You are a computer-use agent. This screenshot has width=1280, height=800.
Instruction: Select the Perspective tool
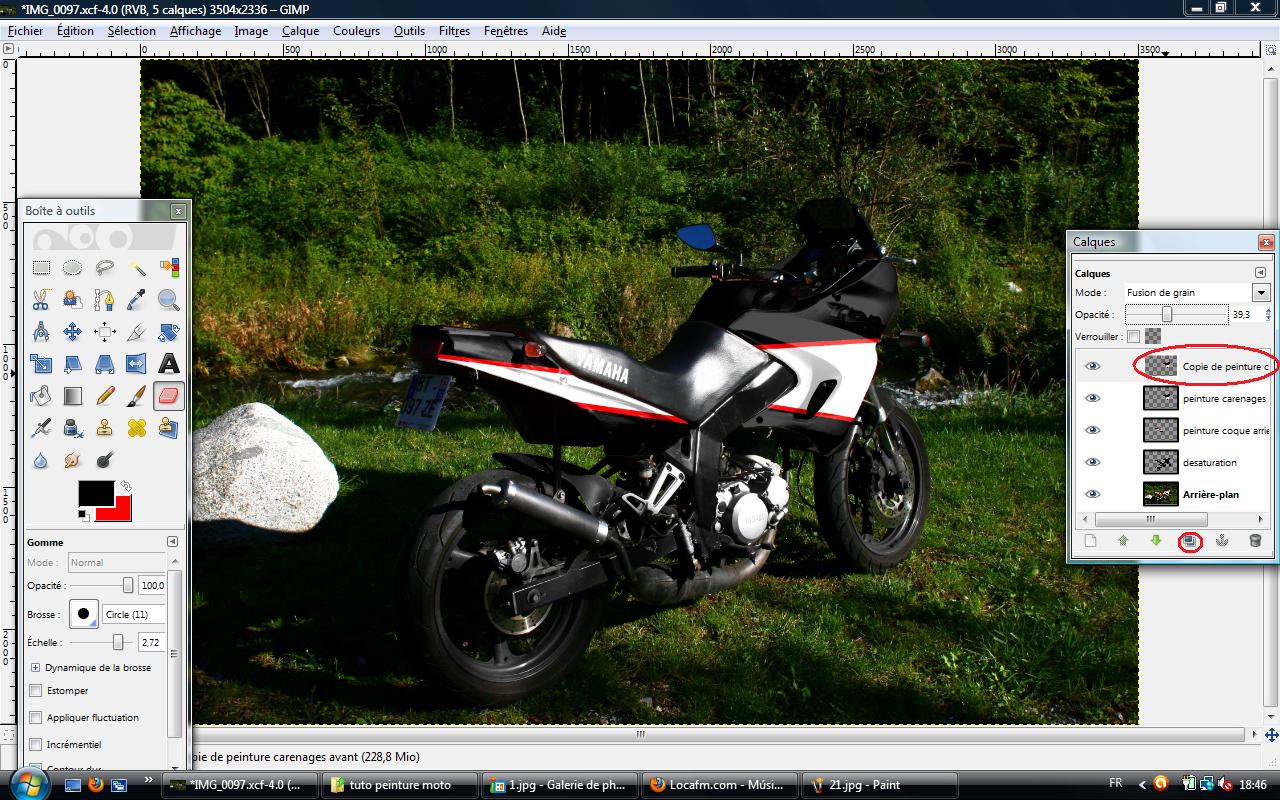pyautogui.click(x=105, y=364)
